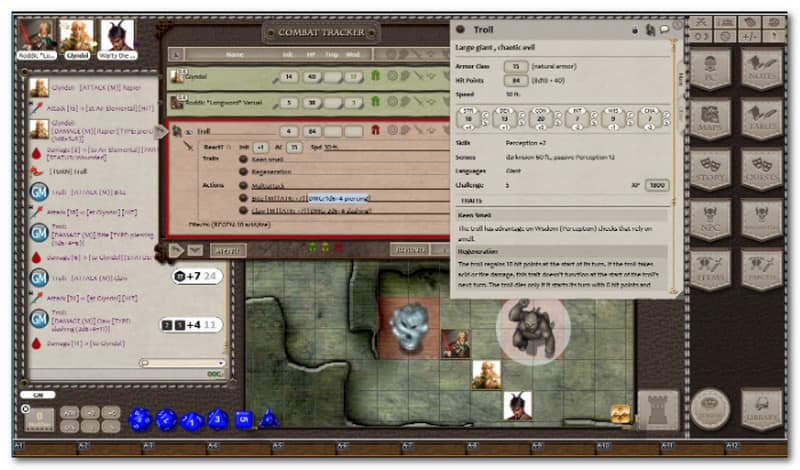Screen dimensions: 800x470
Task: Click the yellow faction icon at tracker bottom
Action: 325,248
